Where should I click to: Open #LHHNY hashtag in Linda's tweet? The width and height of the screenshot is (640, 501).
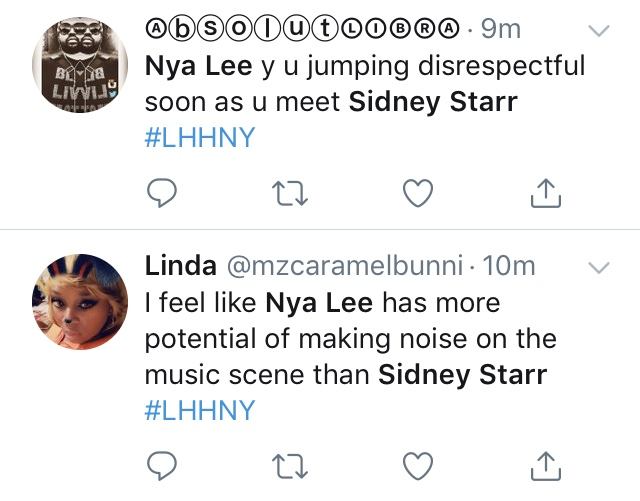(200, 410)
